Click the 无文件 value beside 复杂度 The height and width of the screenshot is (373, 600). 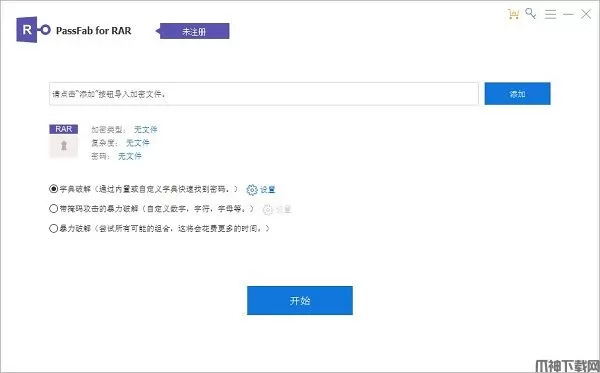[138, 143]
